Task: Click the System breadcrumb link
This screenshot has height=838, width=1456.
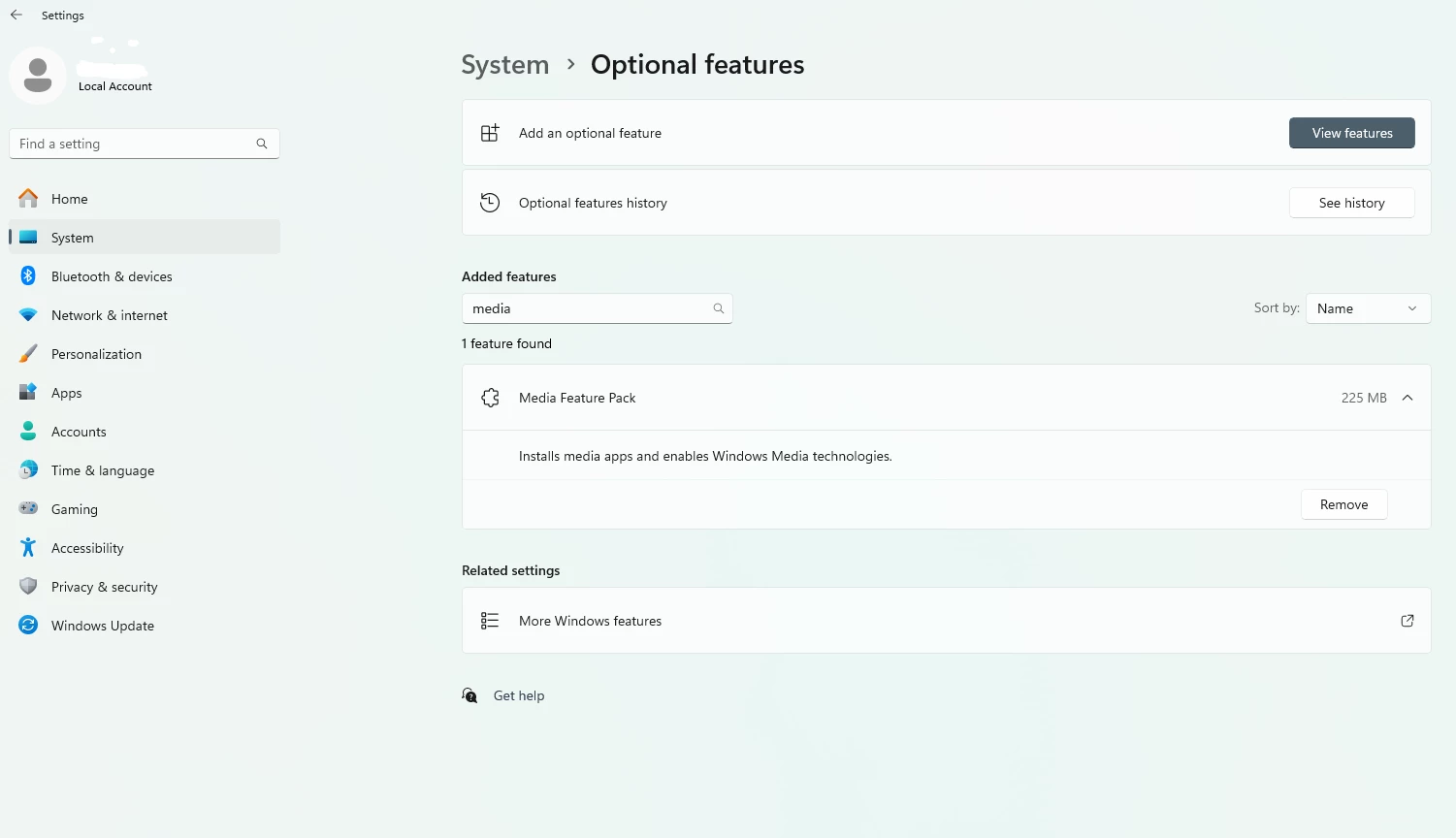Action: pyautogui.click(x=504, y=65)
